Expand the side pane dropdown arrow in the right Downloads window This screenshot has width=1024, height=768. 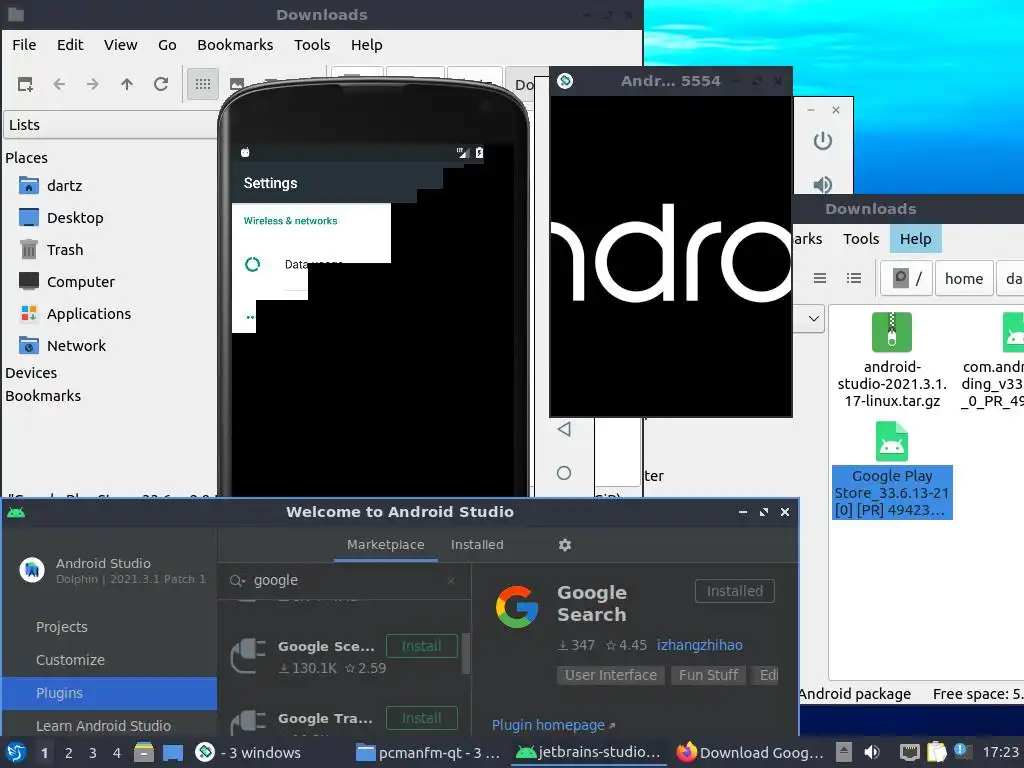[x=814, y=319]
